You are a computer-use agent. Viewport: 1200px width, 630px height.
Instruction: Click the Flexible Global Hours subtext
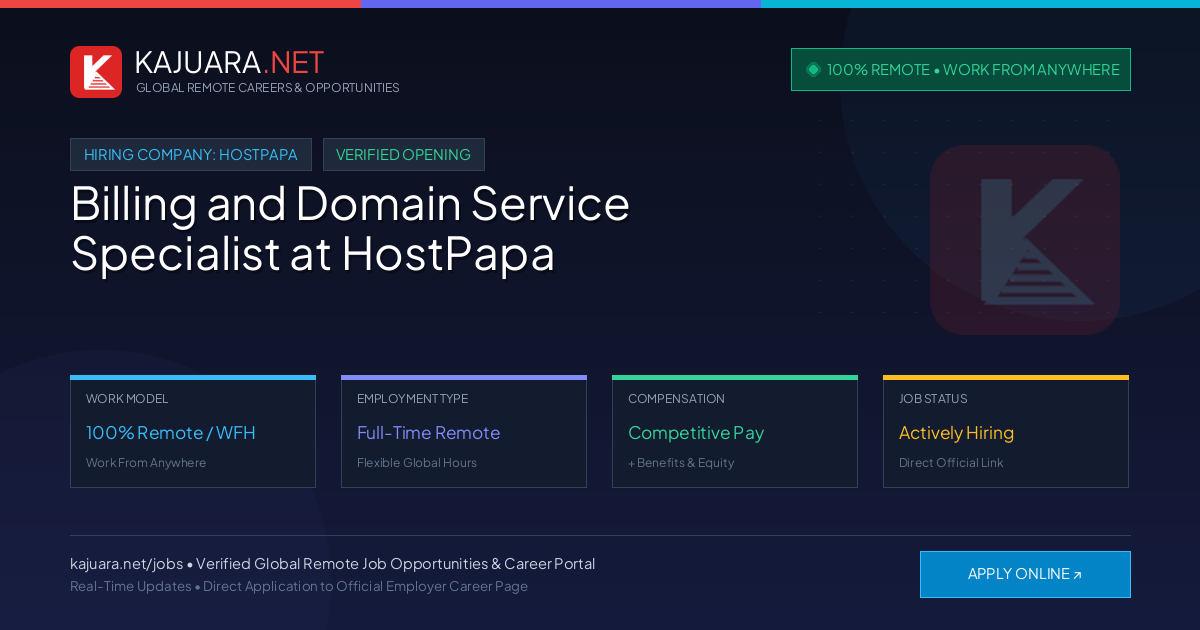point(417,463)
